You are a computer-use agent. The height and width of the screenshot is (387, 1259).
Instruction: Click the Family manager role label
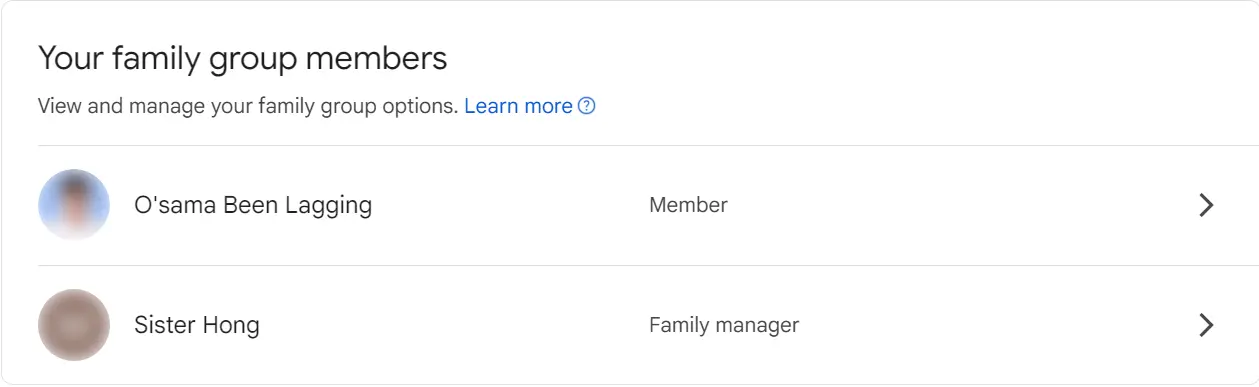[724, 325]
